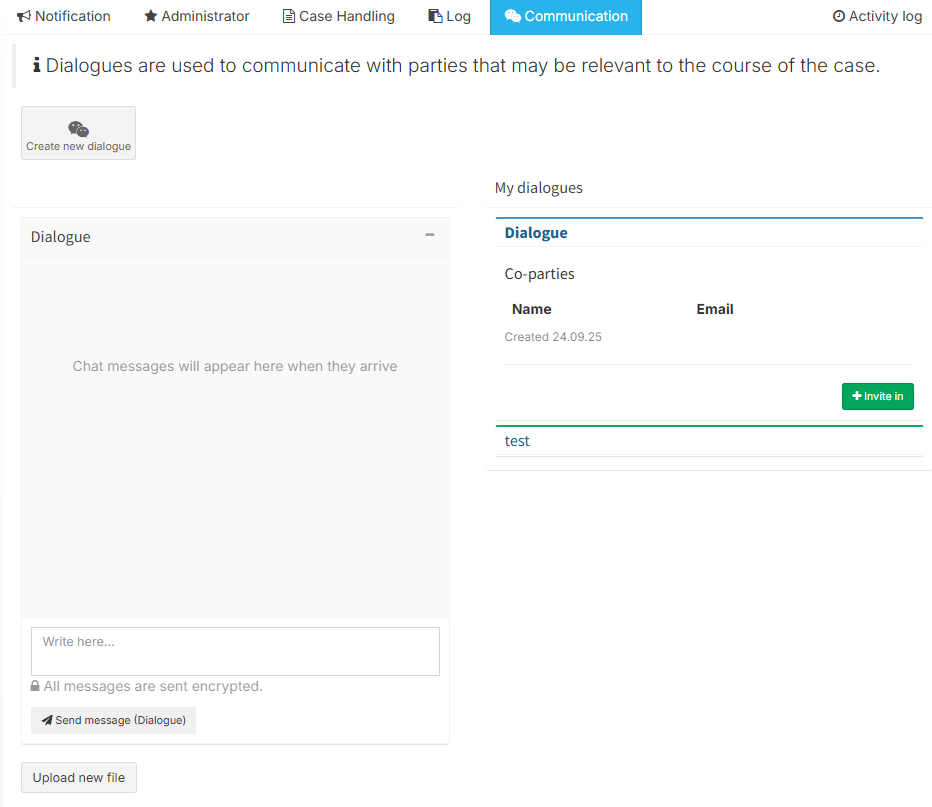This screenshot has width=932, height=807.
Task: Click the paper plane send icon
Action: (x=47, y=720)
